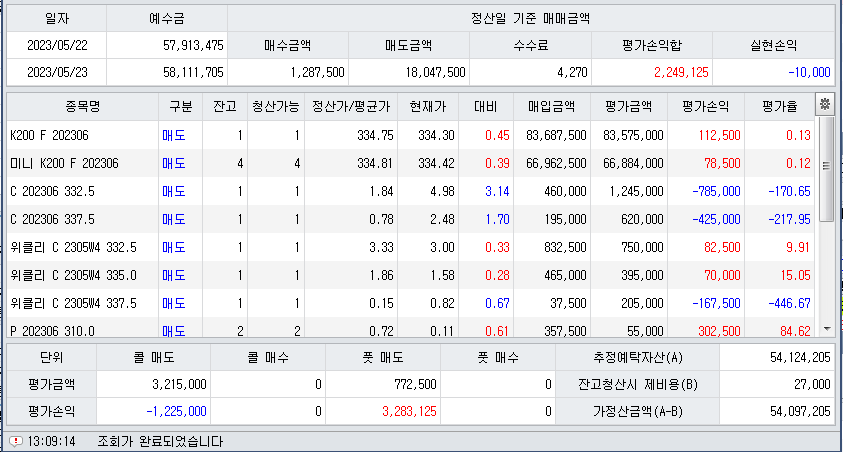
Task: Click the status message 조회가 완료되었습니다
Action: [x=160, y=441]
